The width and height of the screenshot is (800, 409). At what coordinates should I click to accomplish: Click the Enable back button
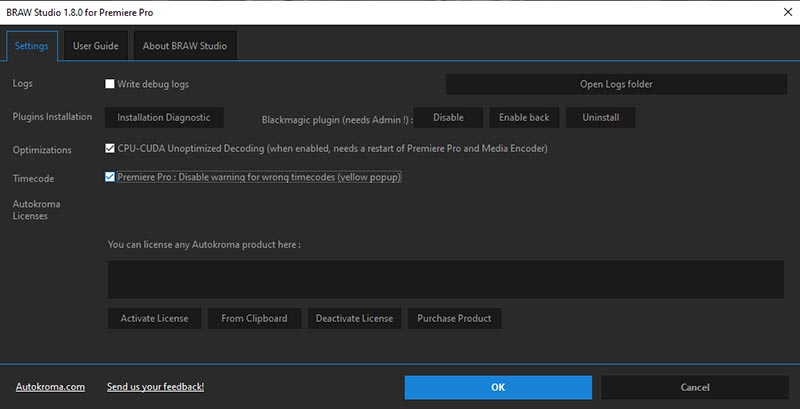(524, 117)
